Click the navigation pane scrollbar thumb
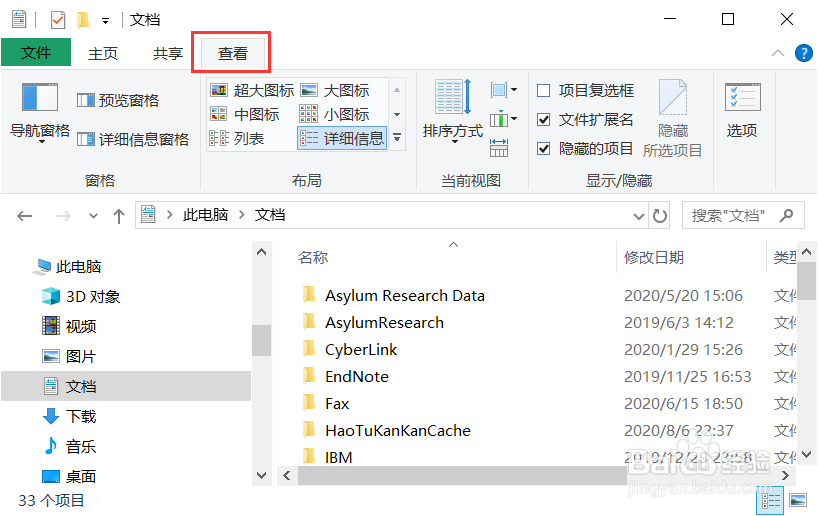Image resolution: width=818 pixels, height=516 pixels. [x=261, y=340]
